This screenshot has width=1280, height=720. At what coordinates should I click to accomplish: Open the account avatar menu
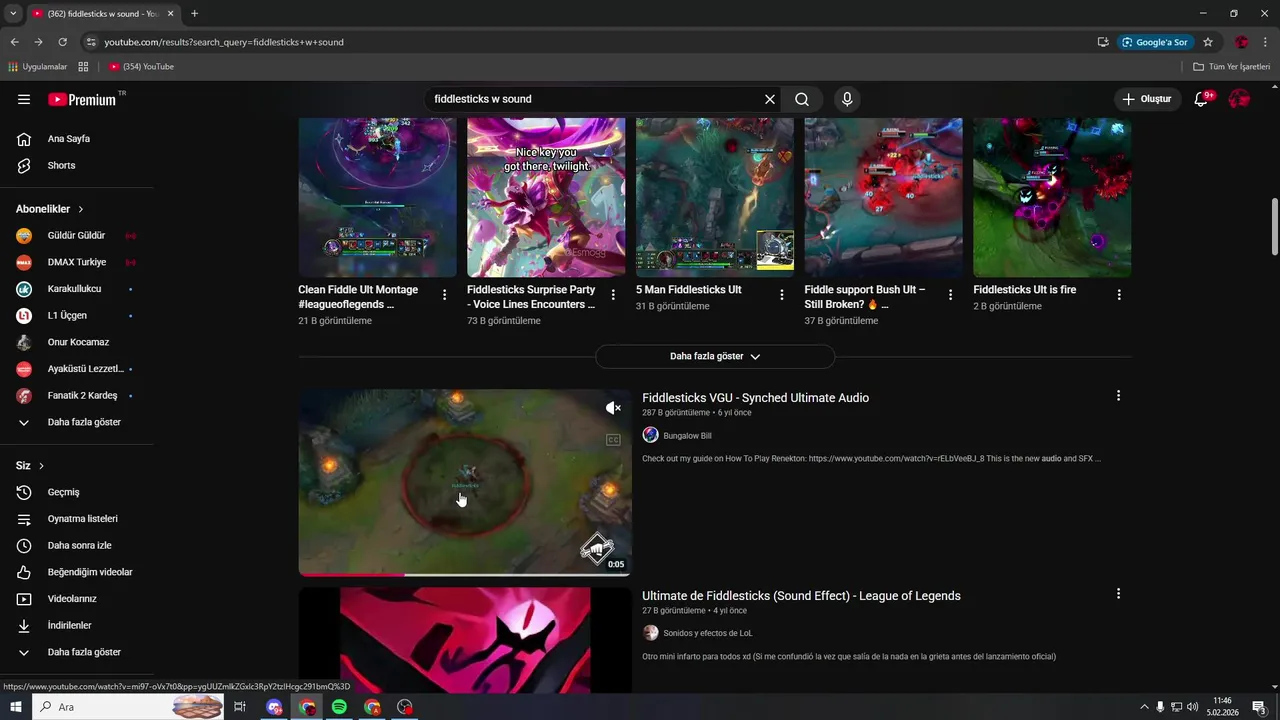pos(1239,99)
